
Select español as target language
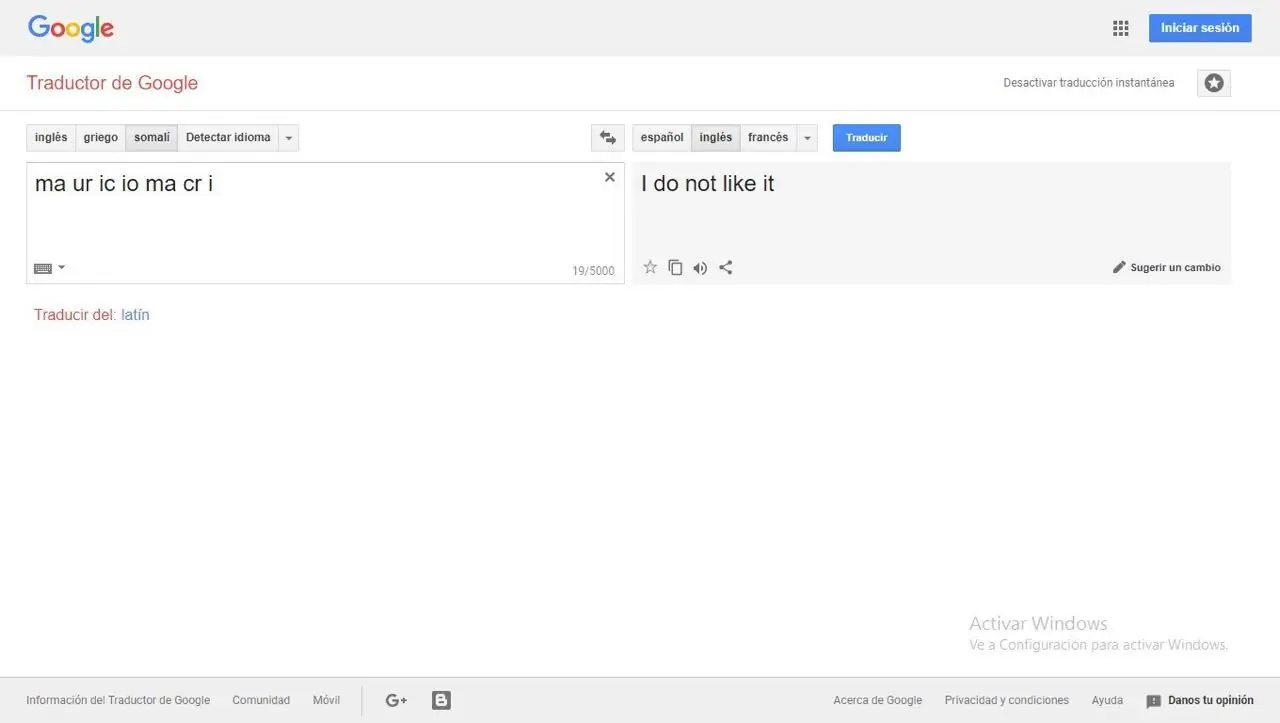click(662, 138)
